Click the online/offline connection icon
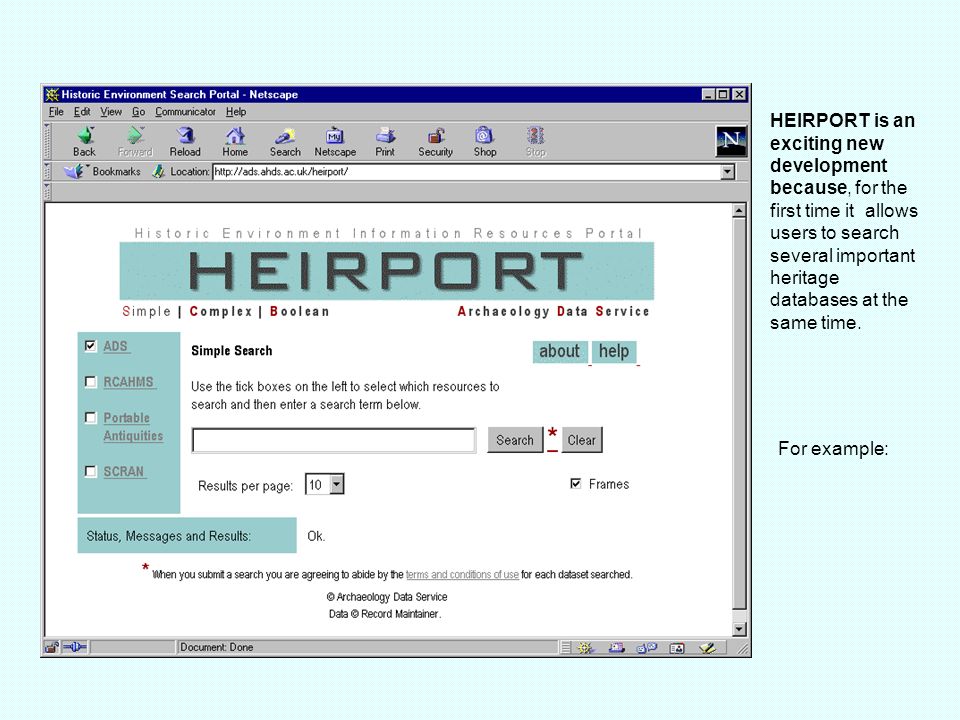The width and height of the screenshot is (960, 720). 75,647
